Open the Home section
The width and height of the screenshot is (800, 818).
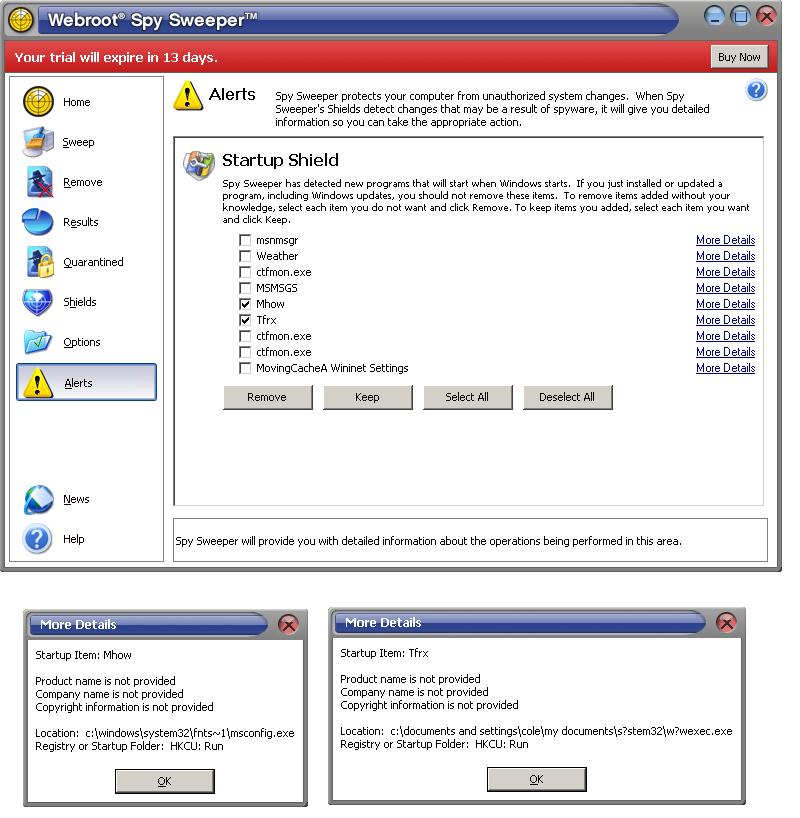tap(77, 102)
